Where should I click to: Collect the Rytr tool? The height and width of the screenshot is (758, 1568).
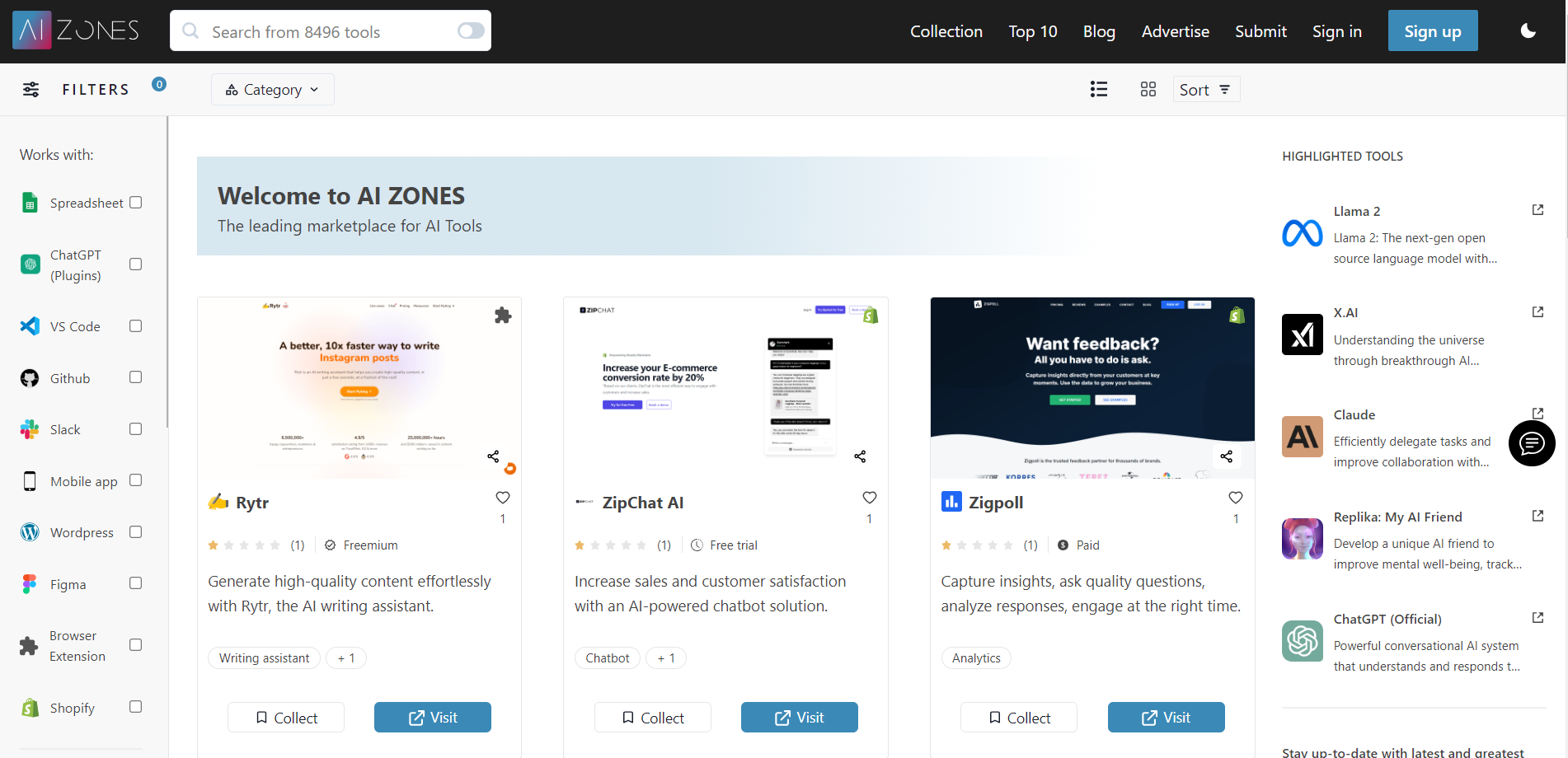click(x=286, y=717)
